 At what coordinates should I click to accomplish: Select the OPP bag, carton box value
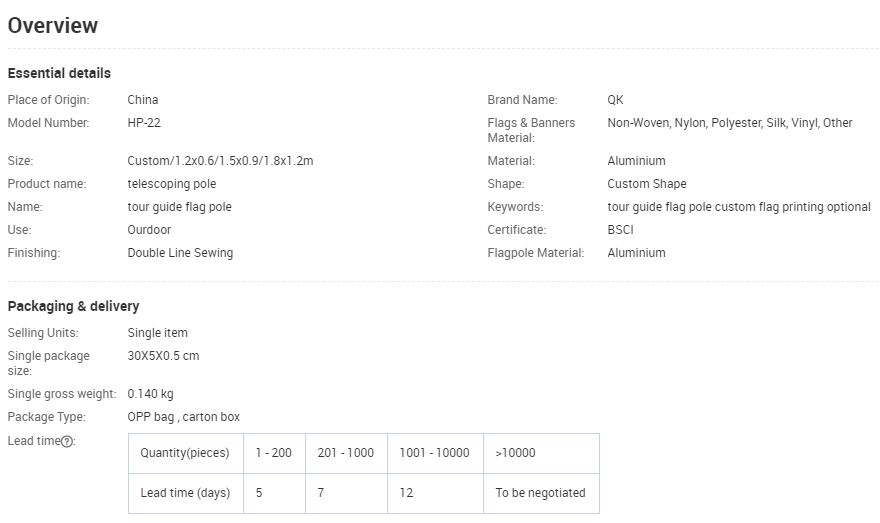click(184, 417)
